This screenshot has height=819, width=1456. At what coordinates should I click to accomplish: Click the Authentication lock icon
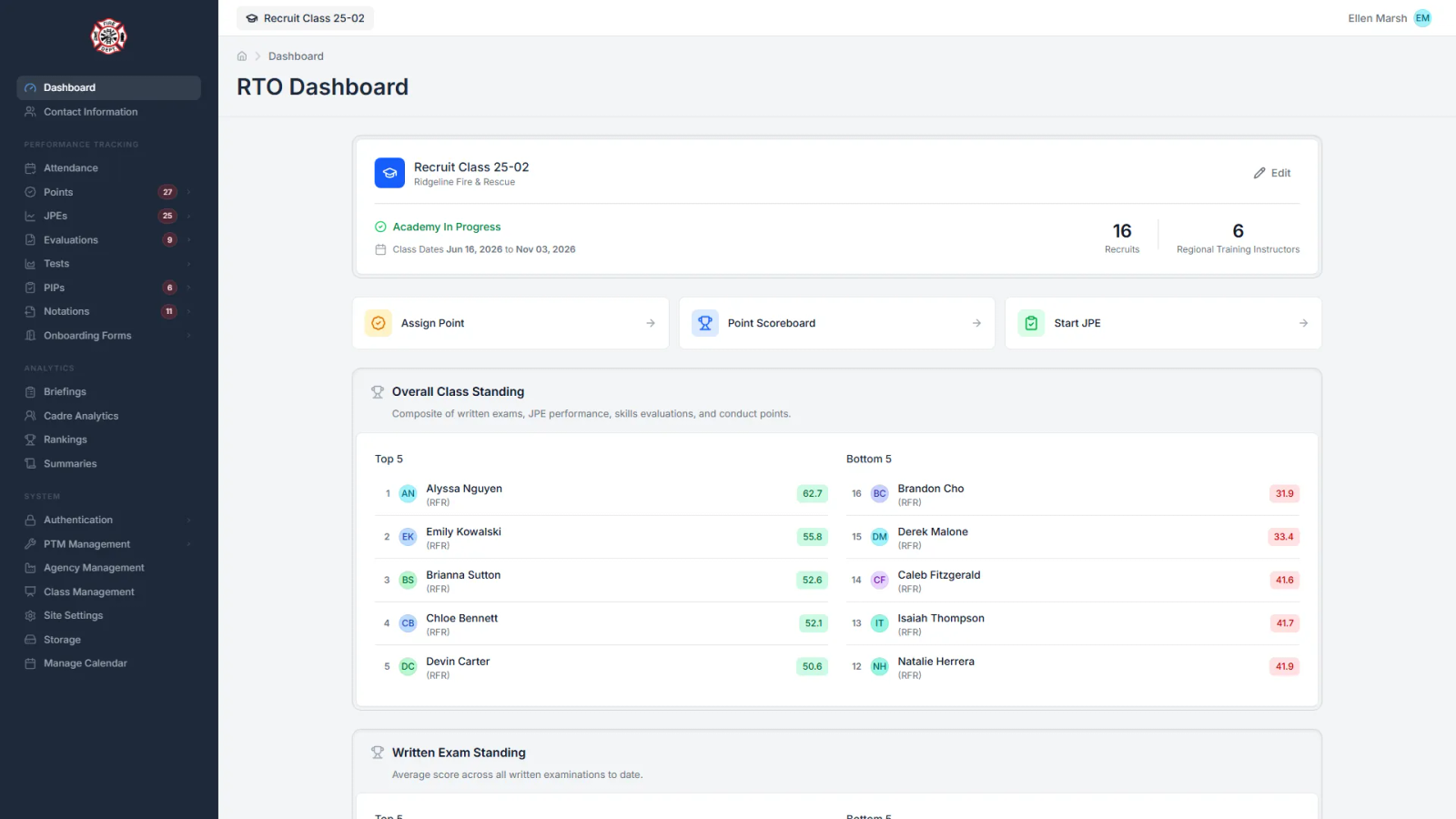(x=30, y=521)
